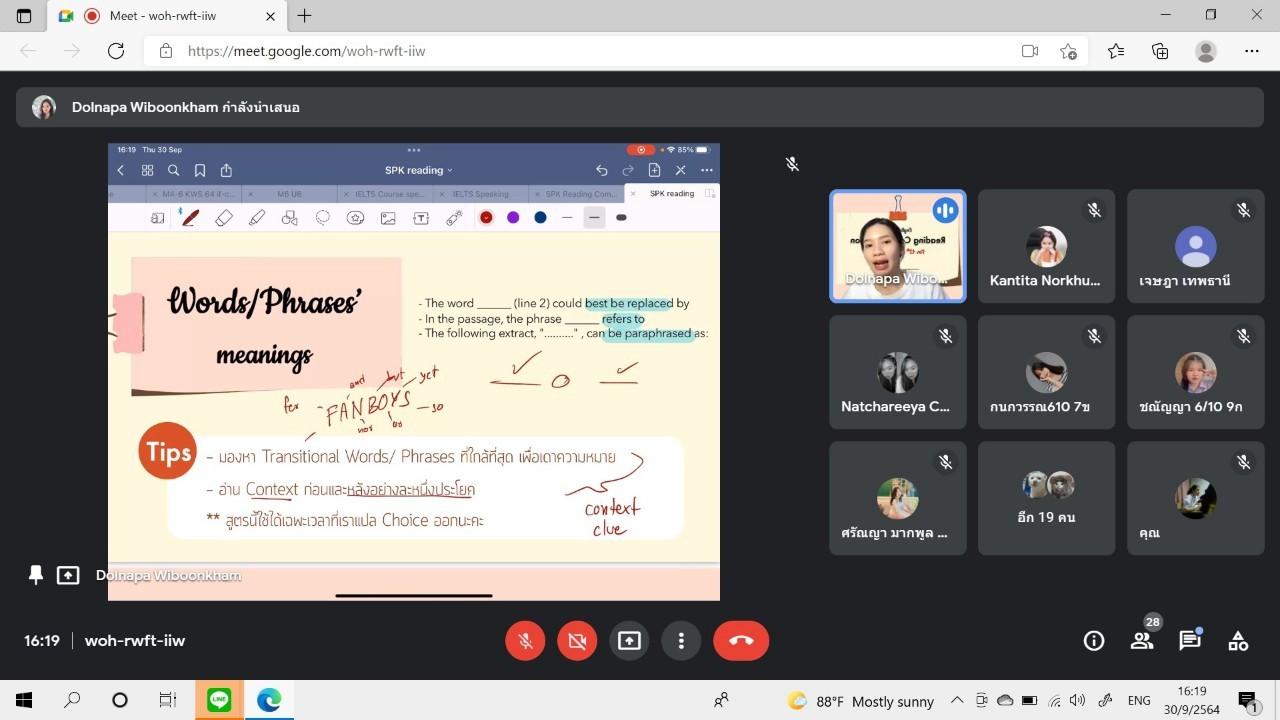Open the LINE app from taskbar
The width and height of the screenshot is (1280, 720).
tap(219, 700)
